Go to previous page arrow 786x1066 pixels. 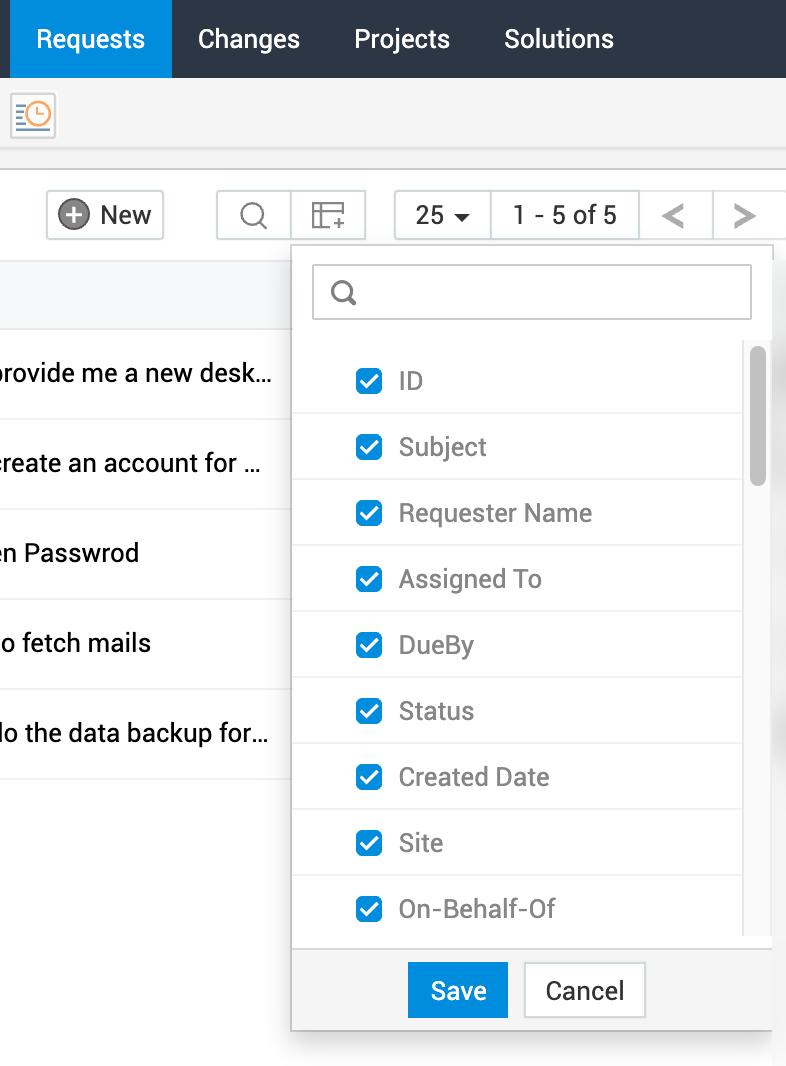[x=674, y=215]
